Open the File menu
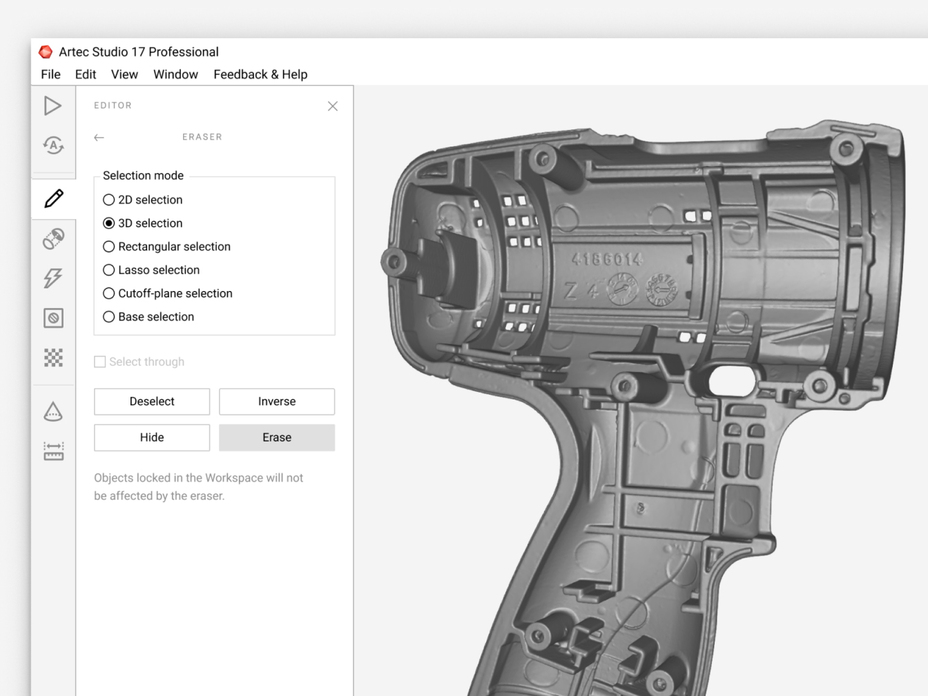The width and height of the screenshot is (928, 696). pyautogui.click(x=50, y=74)
